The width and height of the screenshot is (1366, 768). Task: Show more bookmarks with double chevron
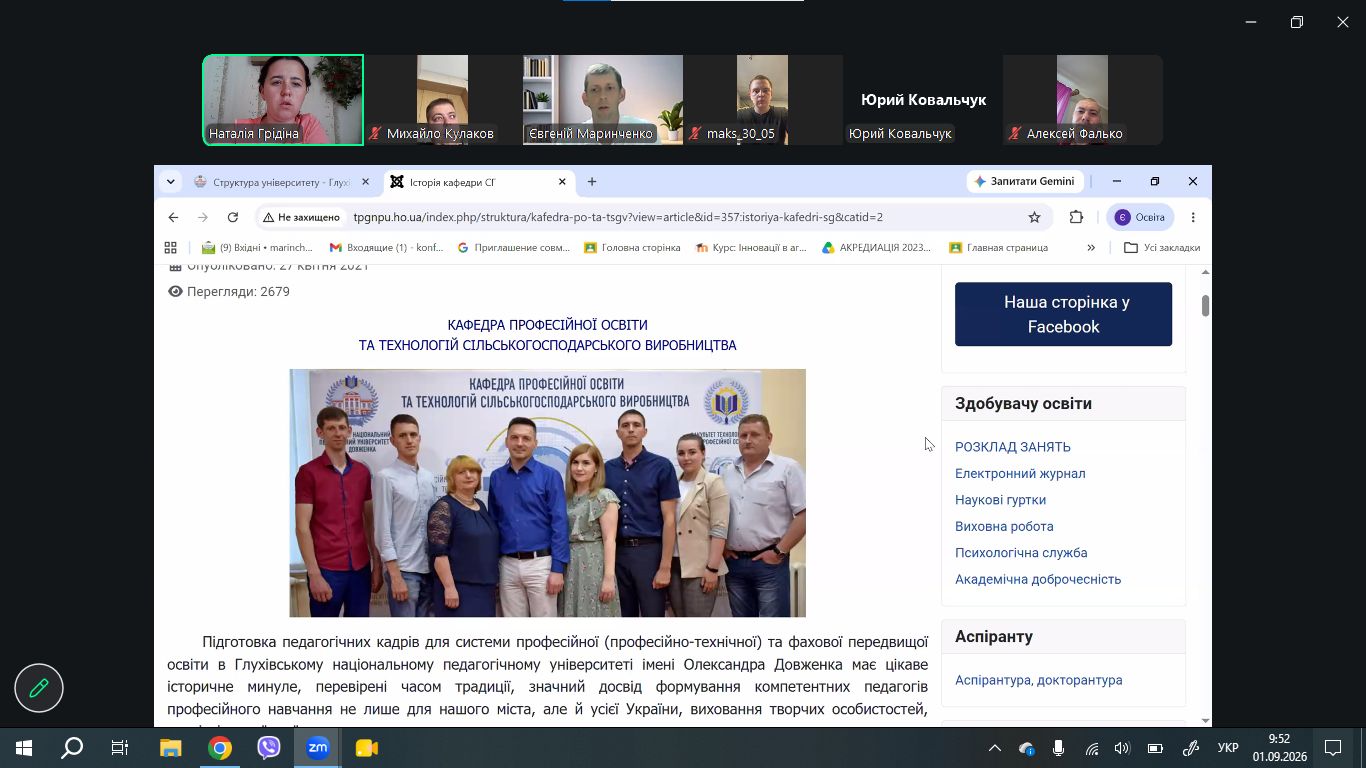(x=1091, y=247)
